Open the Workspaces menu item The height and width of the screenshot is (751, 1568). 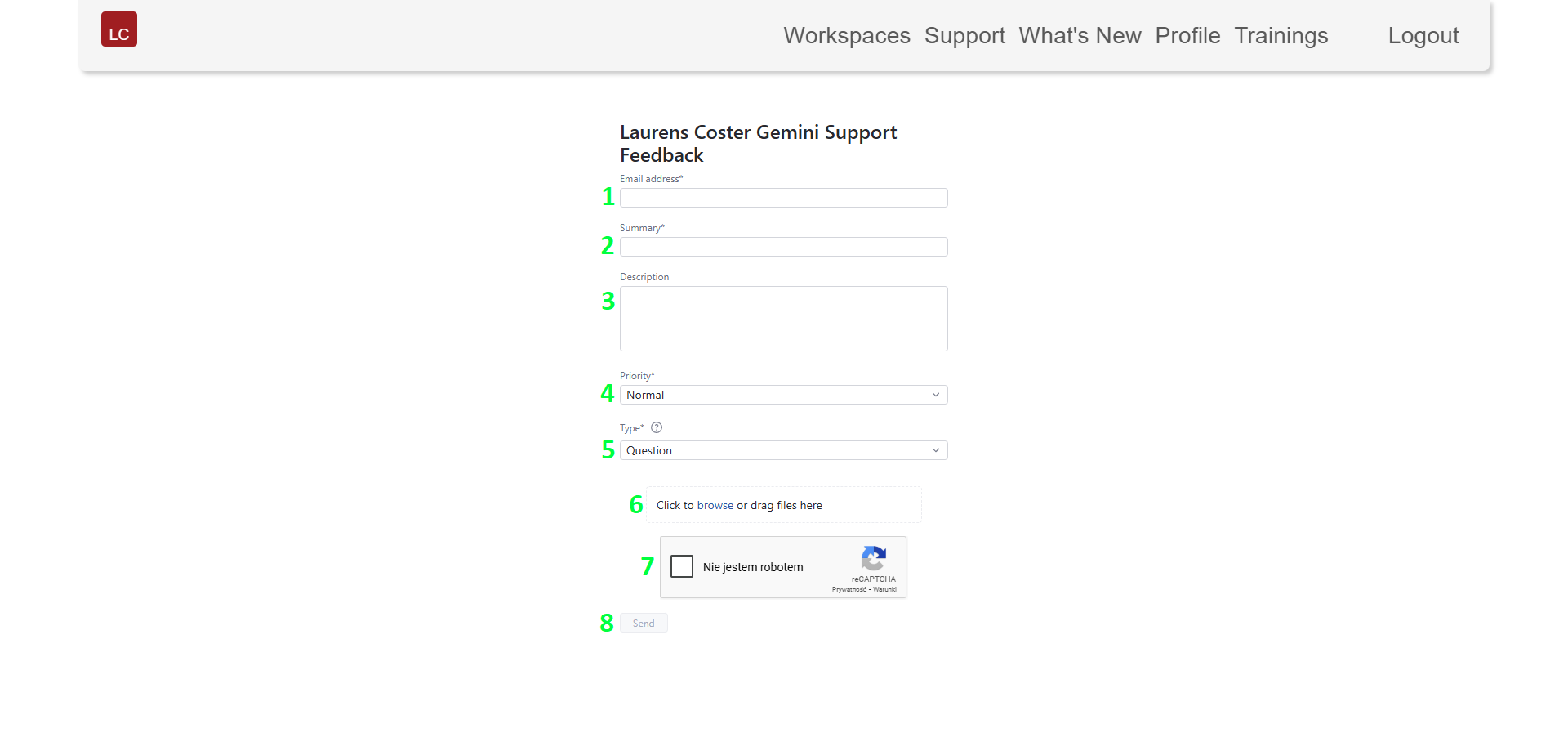pyautogui.click(x=847, y=36)
